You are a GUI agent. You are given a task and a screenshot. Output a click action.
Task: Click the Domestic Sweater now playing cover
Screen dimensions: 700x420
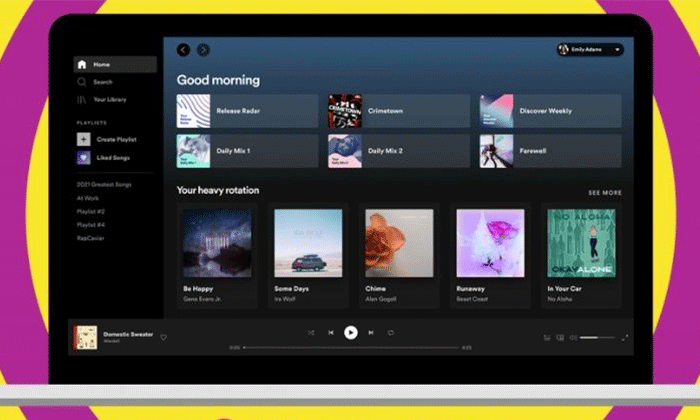pos(85,337)
